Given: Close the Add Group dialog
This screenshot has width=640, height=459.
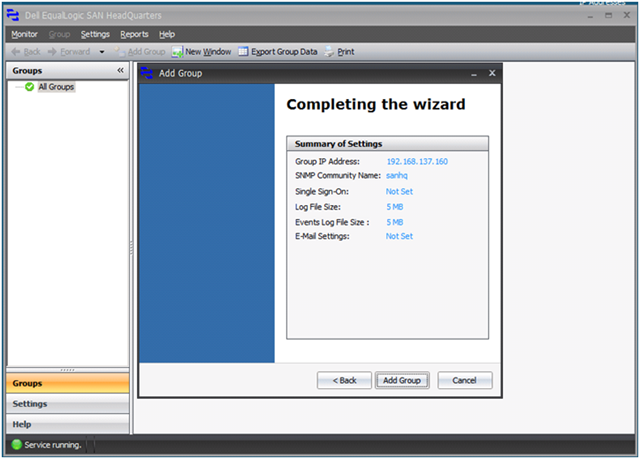Looking at the screenshot, I should 492,73.
